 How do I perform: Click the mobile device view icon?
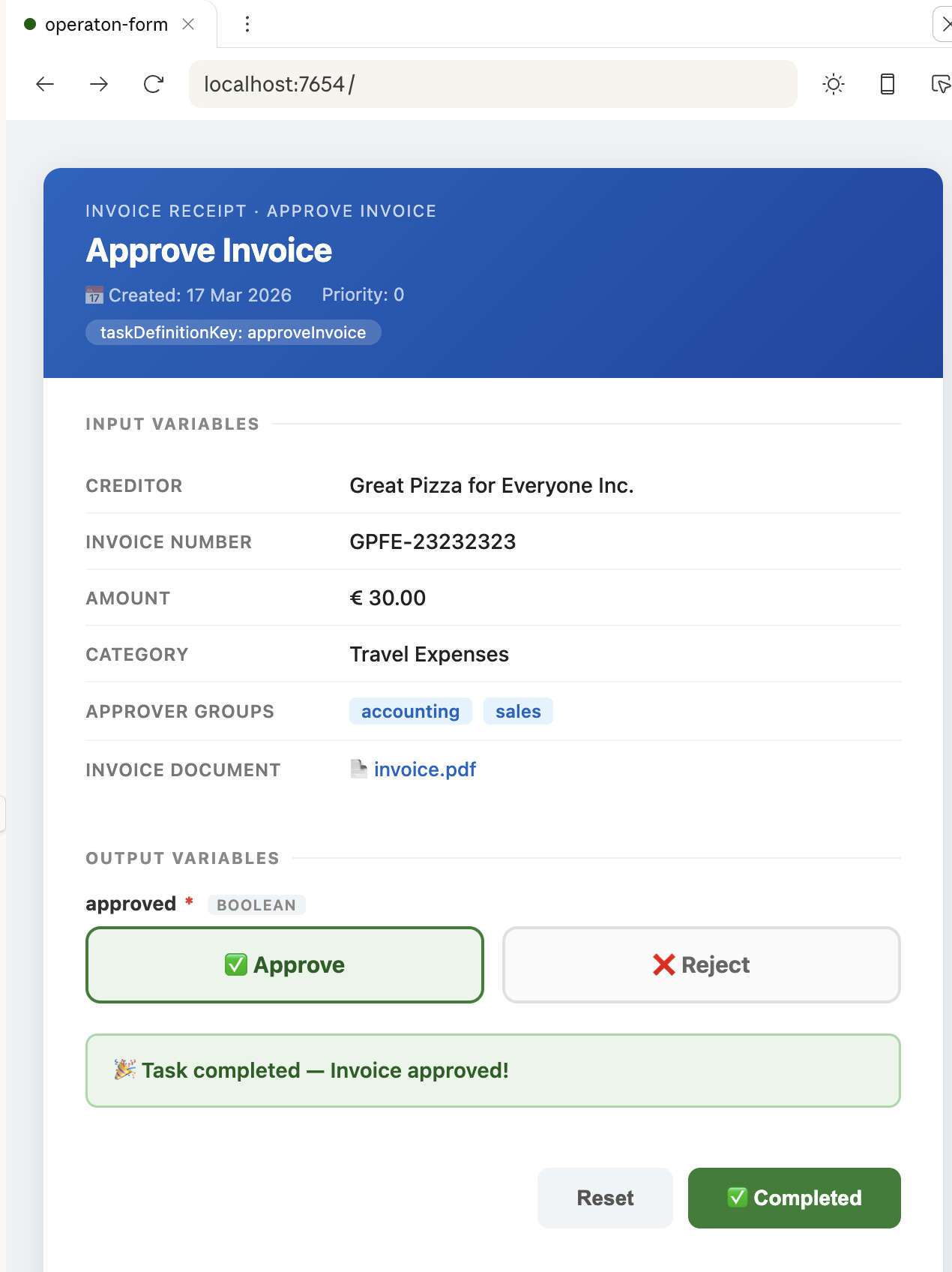[x=887, y=84]
